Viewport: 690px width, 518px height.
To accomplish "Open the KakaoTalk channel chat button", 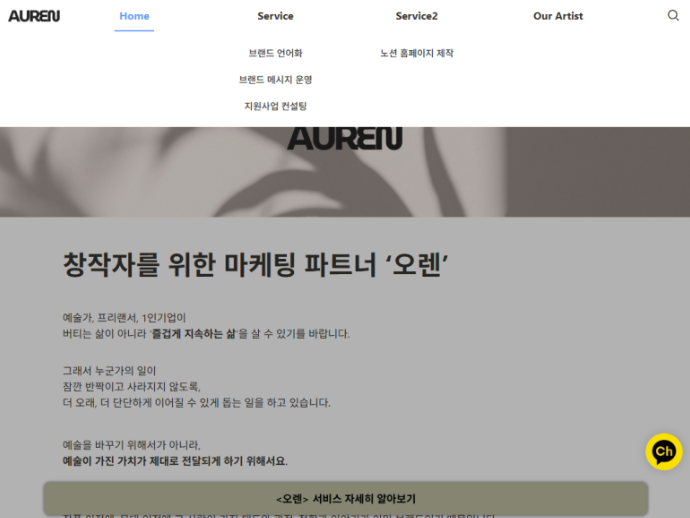I will pos(664,452).
